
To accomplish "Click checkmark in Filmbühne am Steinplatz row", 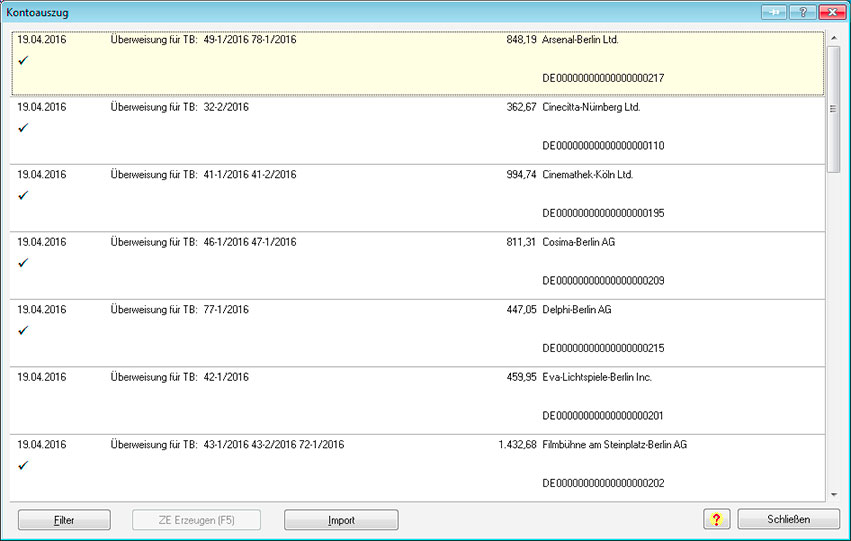I will click(23, 465).
